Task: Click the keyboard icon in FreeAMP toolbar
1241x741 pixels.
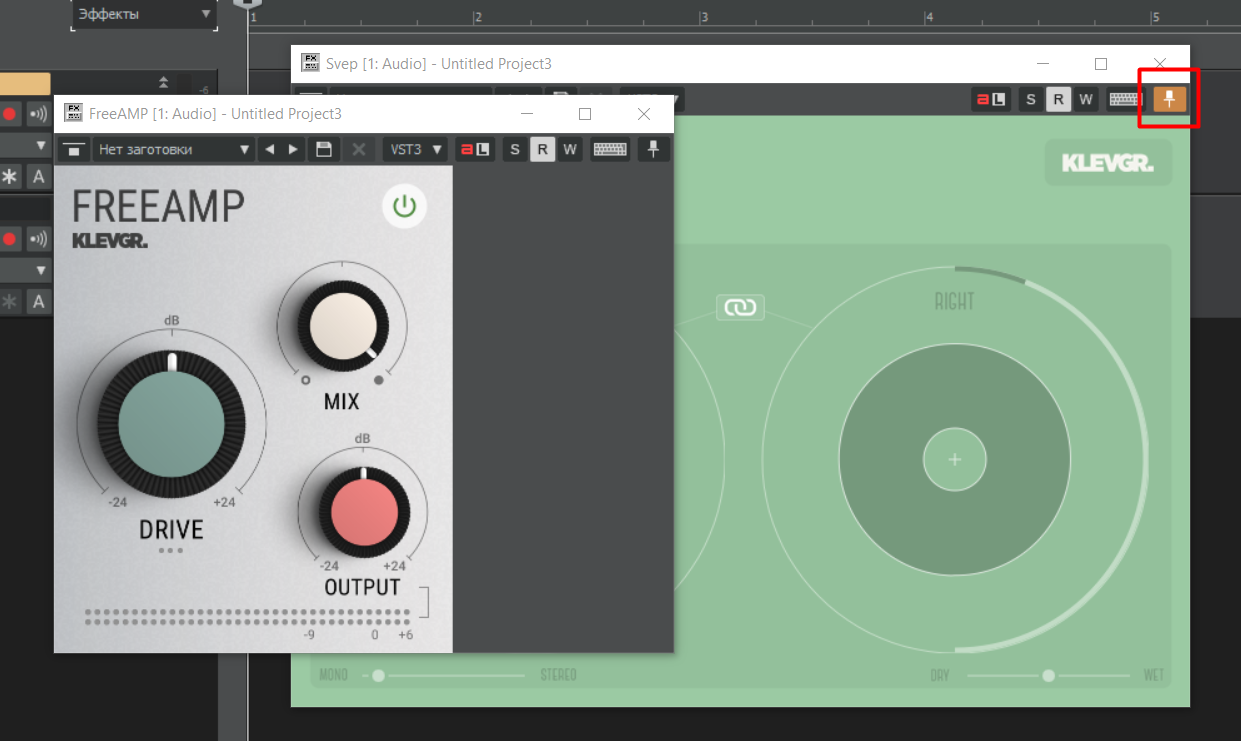Action: pyautogui.click(x=610, y=150)
